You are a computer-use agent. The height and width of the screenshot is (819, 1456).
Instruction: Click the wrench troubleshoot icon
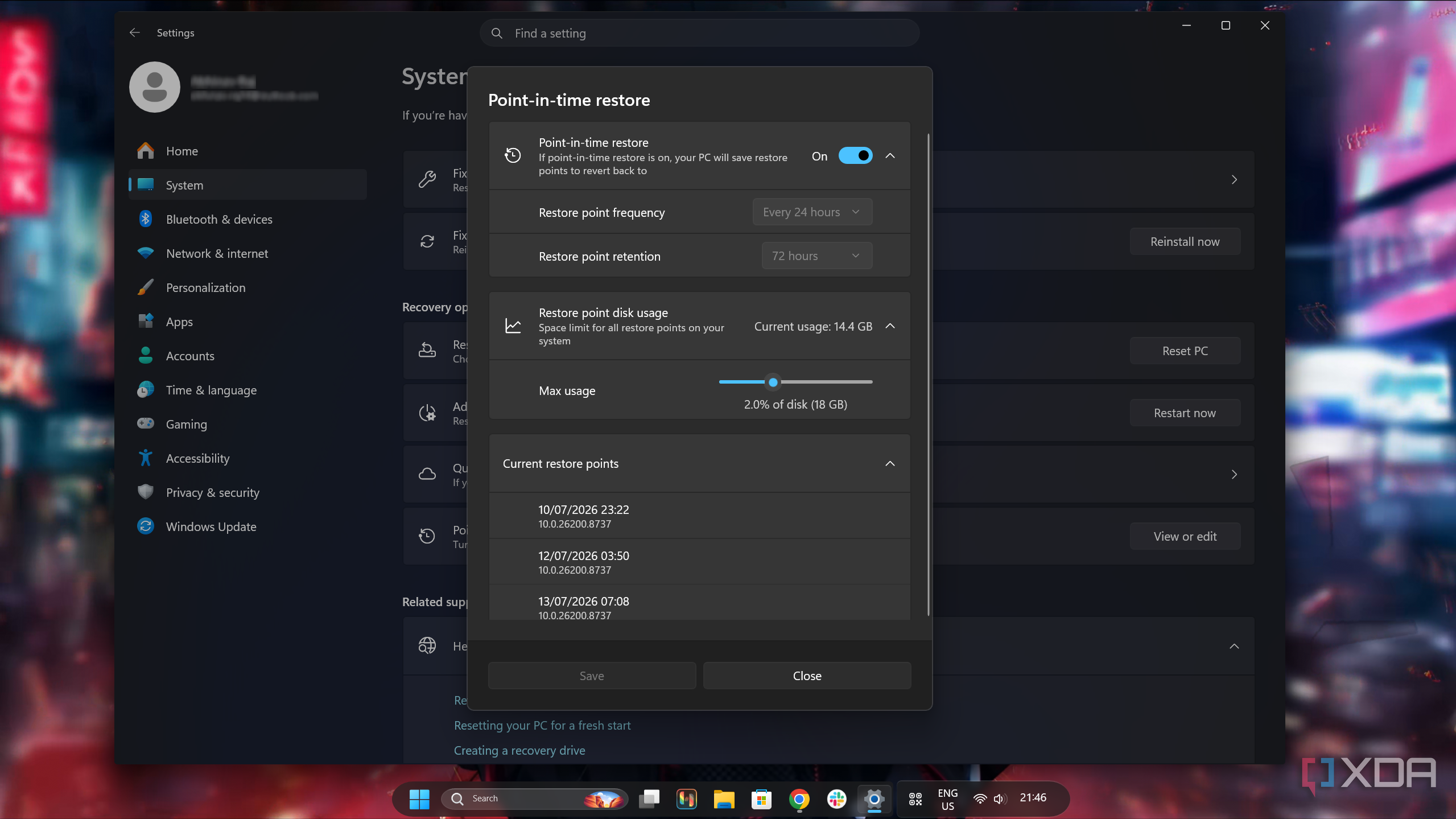[x=427, y=179]
